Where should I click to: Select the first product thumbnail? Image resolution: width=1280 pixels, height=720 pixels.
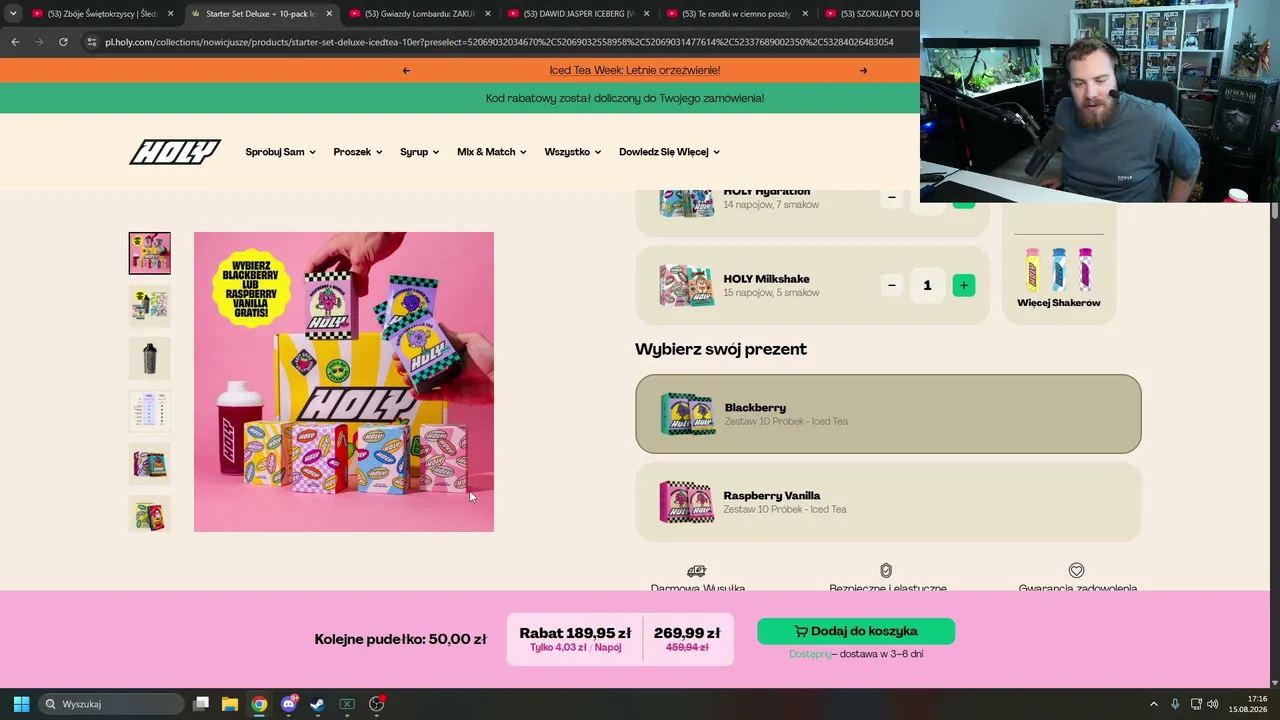150,254
